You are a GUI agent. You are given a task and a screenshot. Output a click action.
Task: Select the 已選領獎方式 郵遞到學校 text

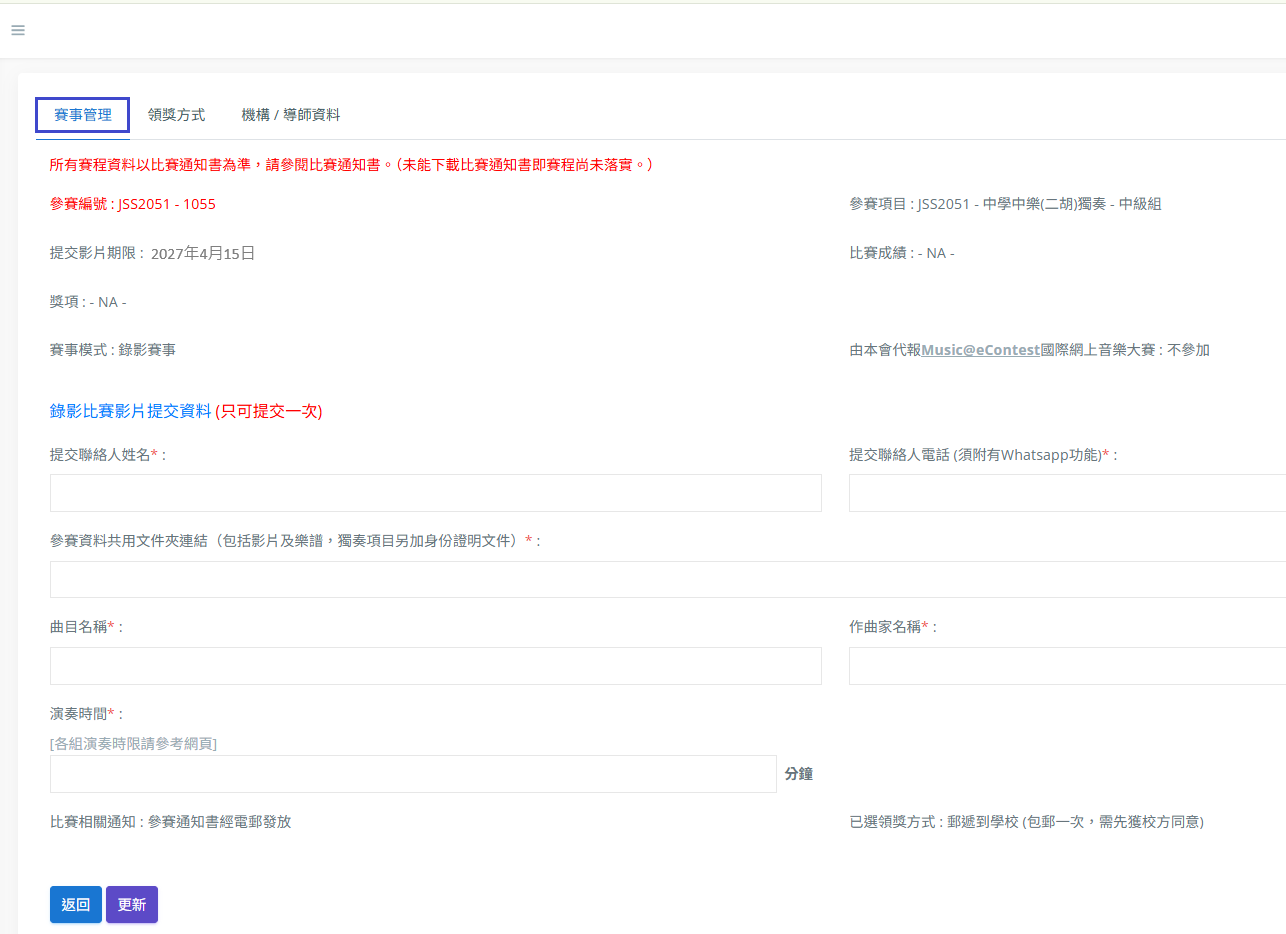tap(1027, 822)
